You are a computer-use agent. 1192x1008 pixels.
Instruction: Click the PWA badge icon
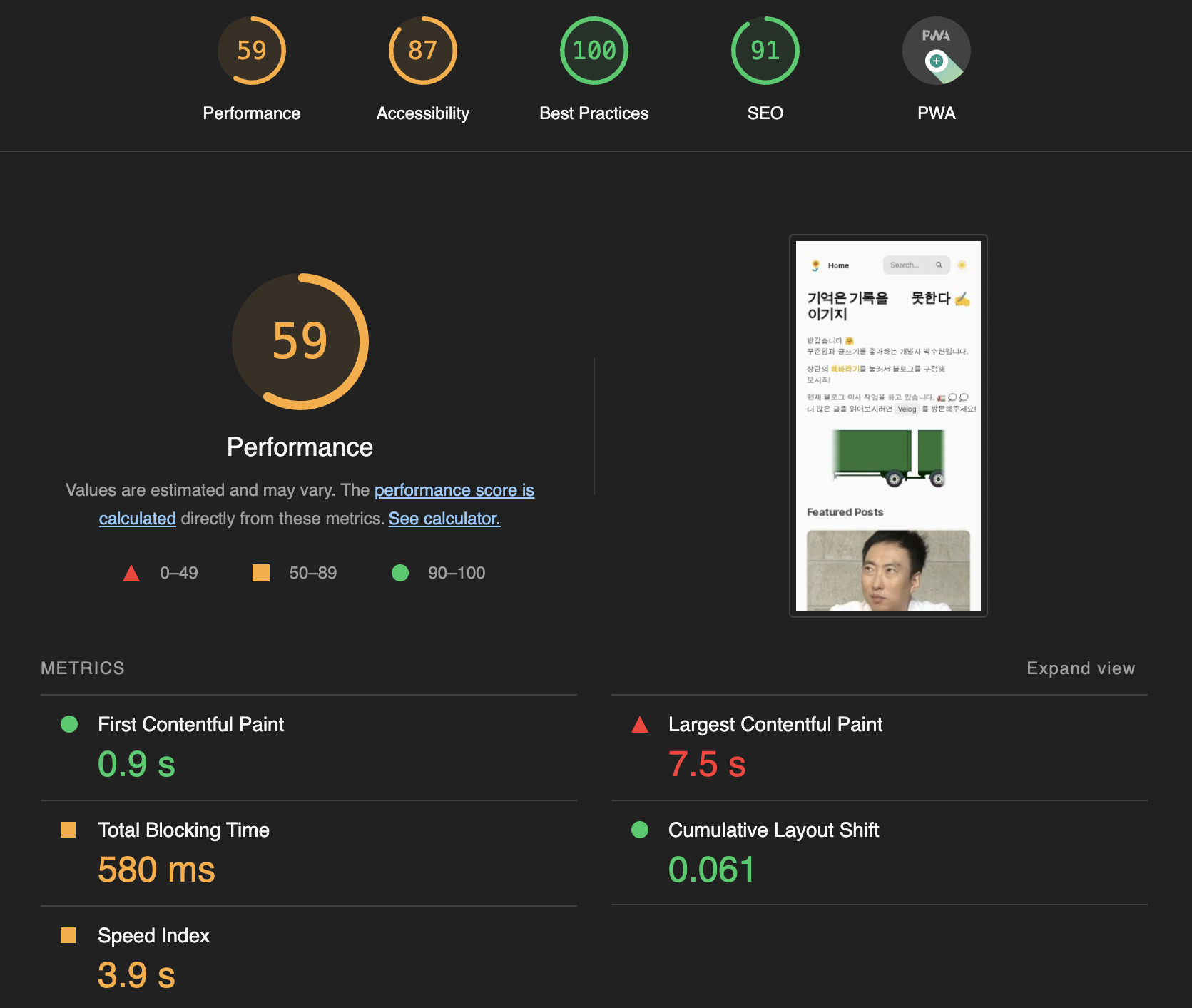pos(936,51)
